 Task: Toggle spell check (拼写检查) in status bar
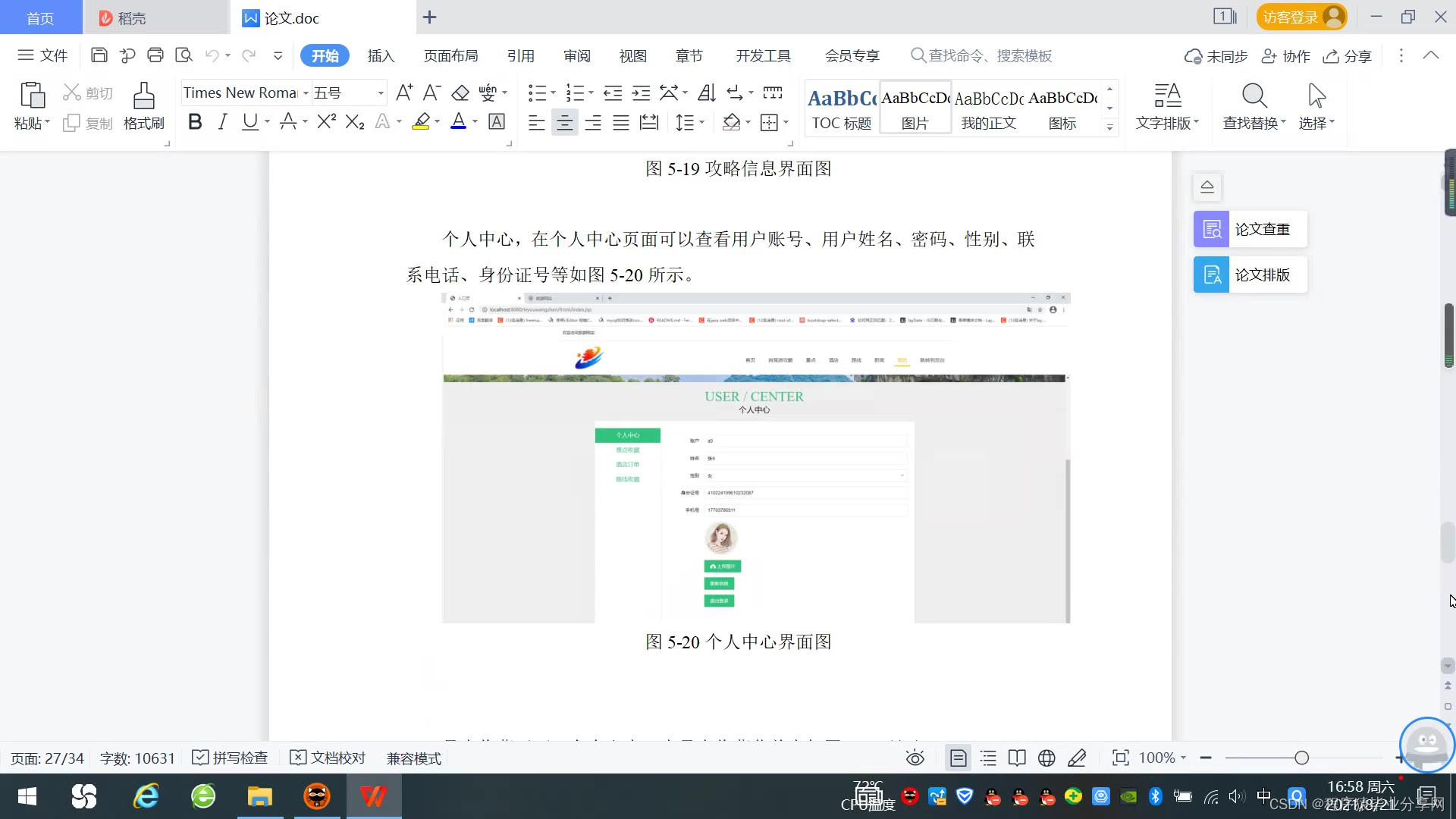point(231,758)
